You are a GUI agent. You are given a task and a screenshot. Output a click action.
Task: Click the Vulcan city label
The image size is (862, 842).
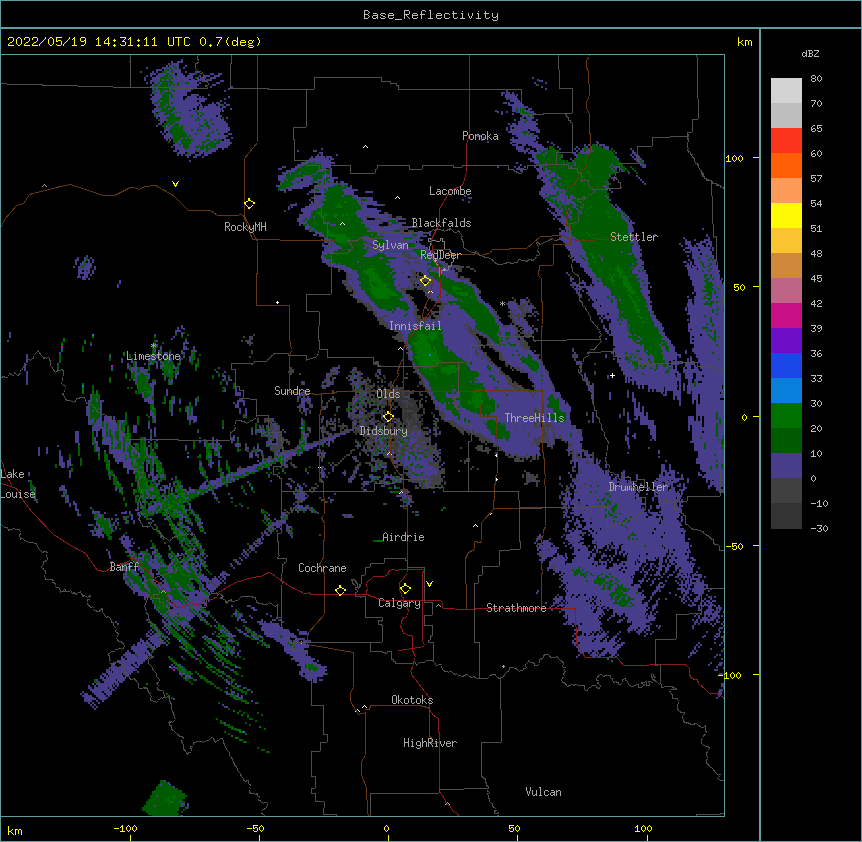[x=543, y=792]
